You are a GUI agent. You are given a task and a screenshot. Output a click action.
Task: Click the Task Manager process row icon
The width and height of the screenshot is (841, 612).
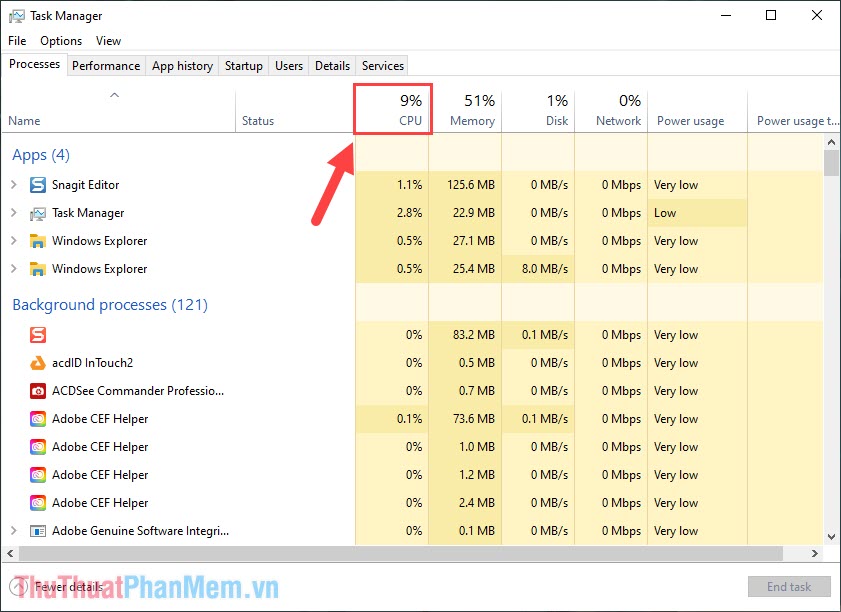[x=38, y=213]
